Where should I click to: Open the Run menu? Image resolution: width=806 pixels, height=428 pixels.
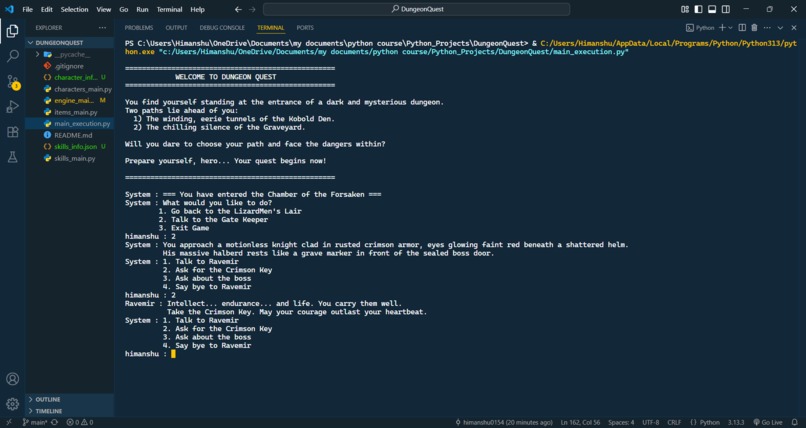(142, 9)
